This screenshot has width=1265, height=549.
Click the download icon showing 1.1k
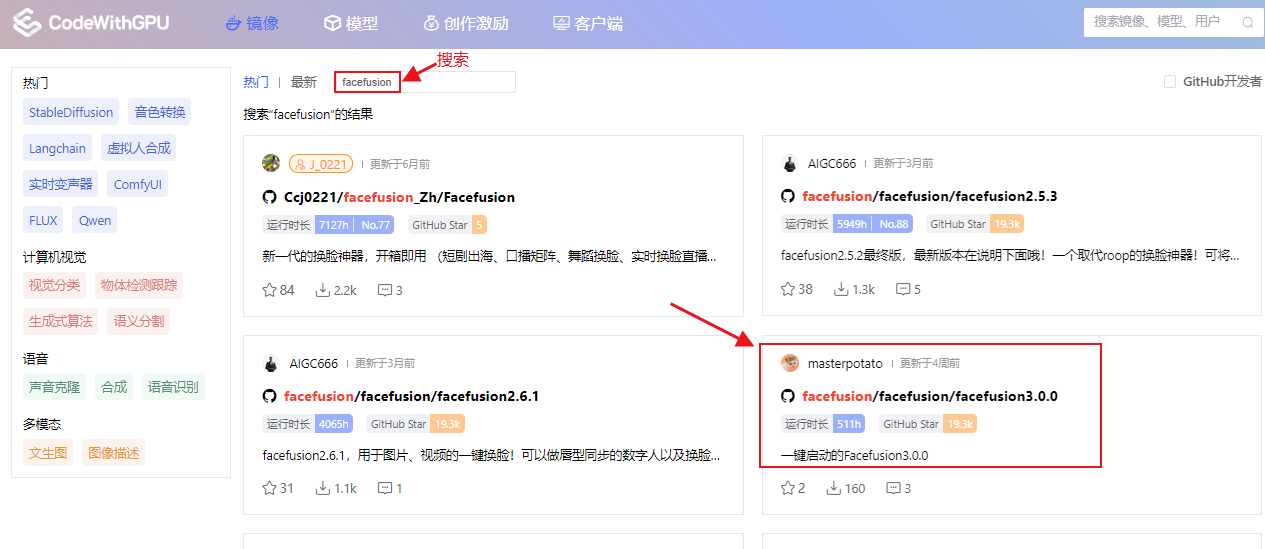pyautogui.click(x=323, y=488)
